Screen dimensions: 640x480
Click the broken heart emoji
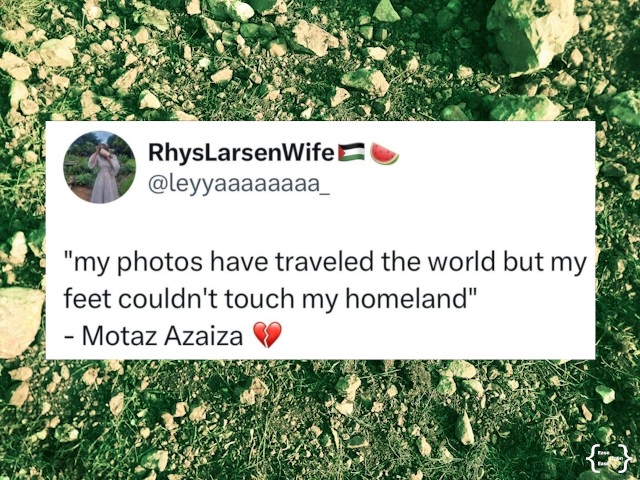coord(267,335)
